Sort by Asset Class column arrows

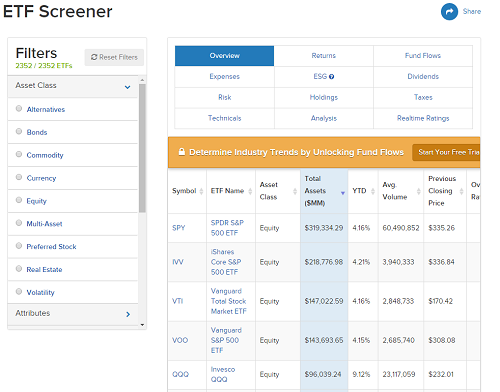click(295, 191)
